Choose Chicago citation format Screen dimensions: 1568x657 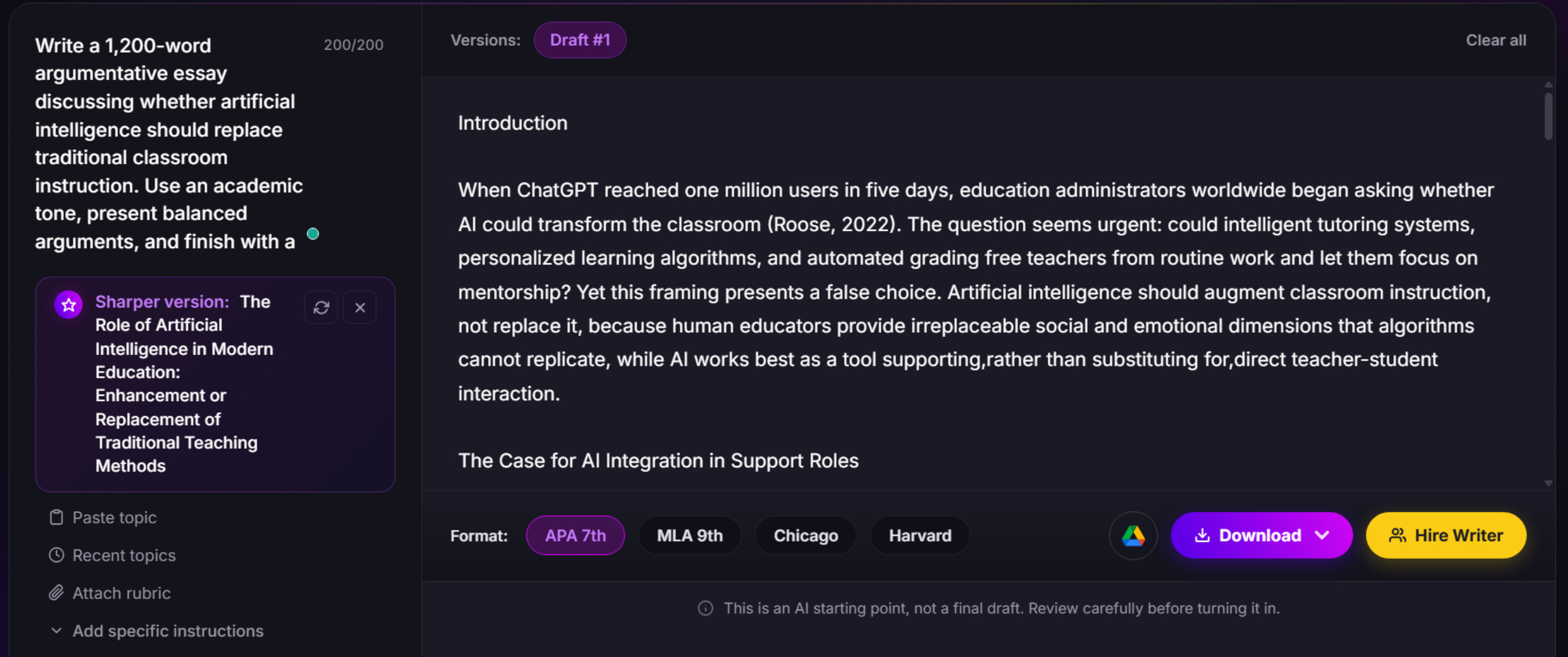[805, 536]
